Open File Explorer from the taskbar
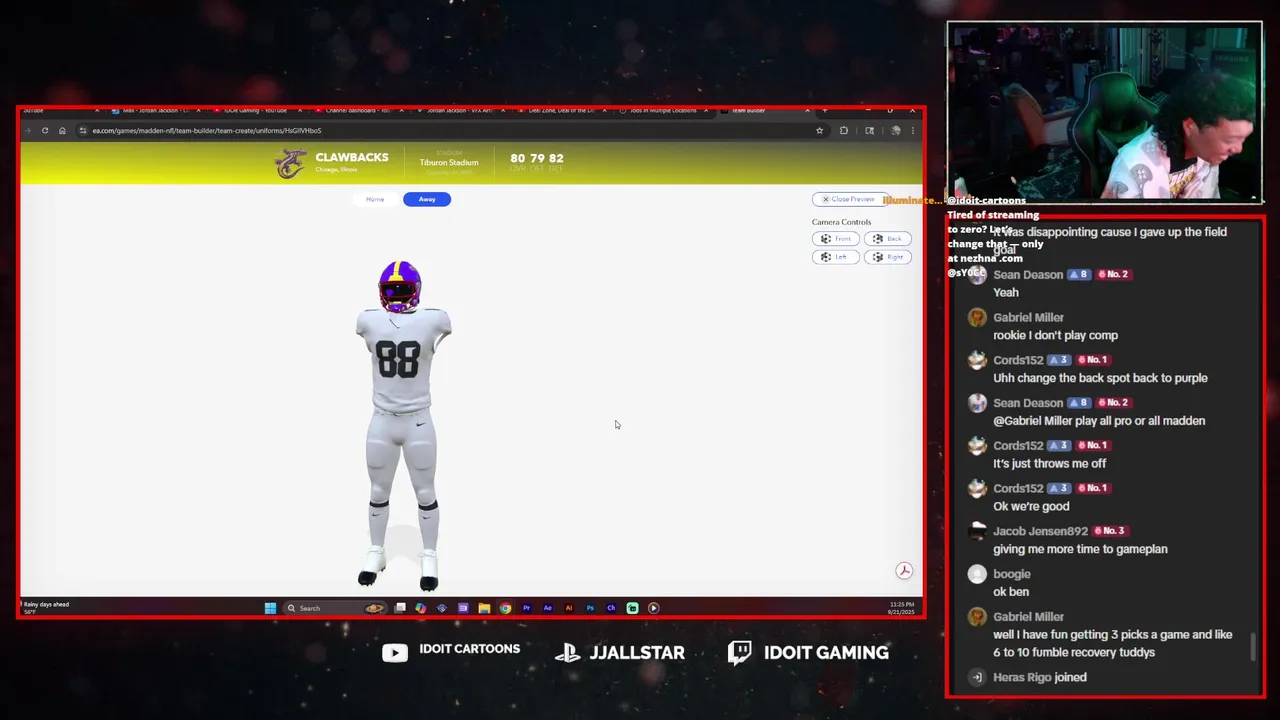 click(484, 608)
